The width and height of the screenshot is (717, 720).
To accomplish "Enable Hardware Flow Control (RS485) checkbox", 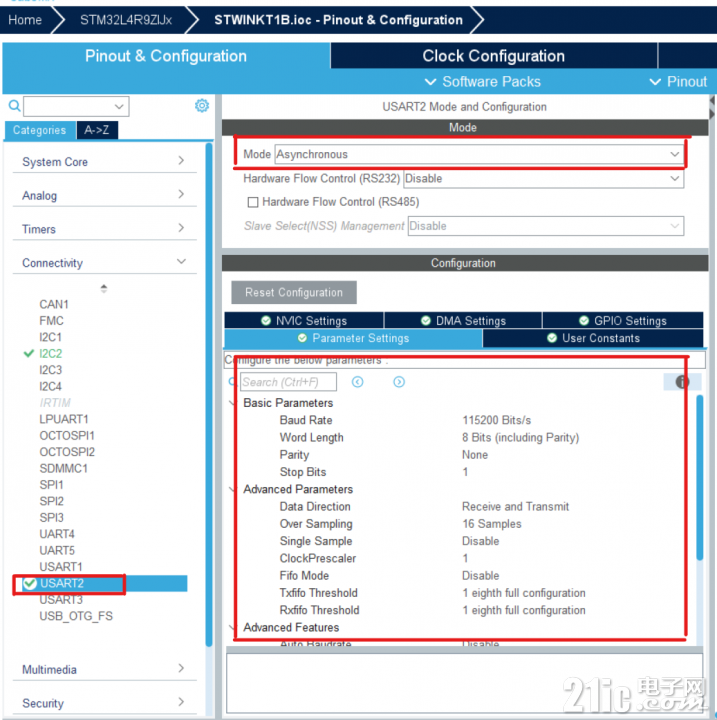I will 253,202.
